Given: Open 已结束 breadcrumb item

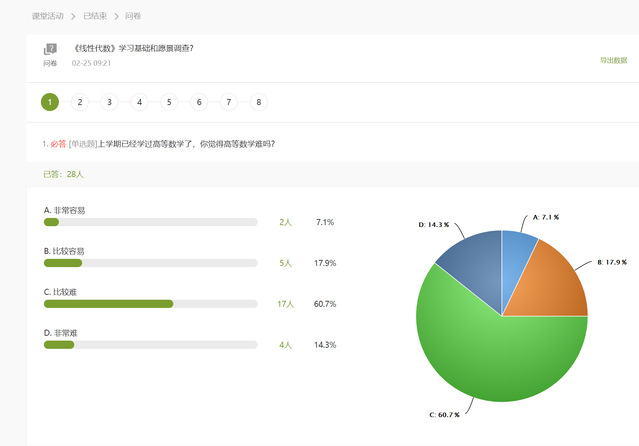Looking at the screenshot, I should (x=97, y=16).
